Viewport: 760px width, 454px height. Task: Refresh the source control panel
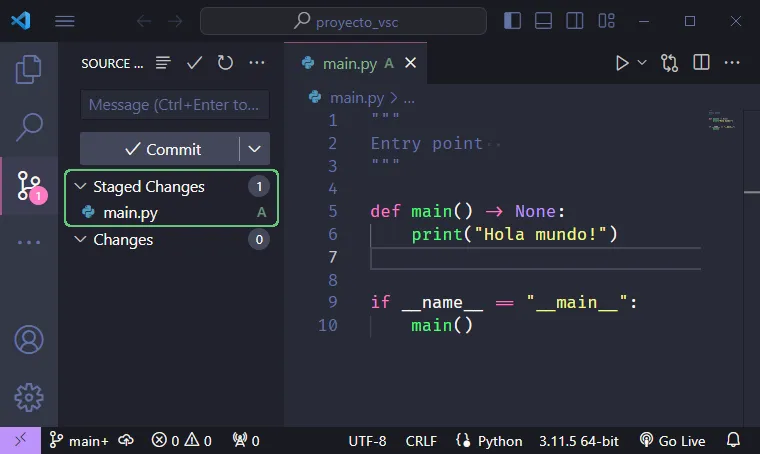point(225,63)
